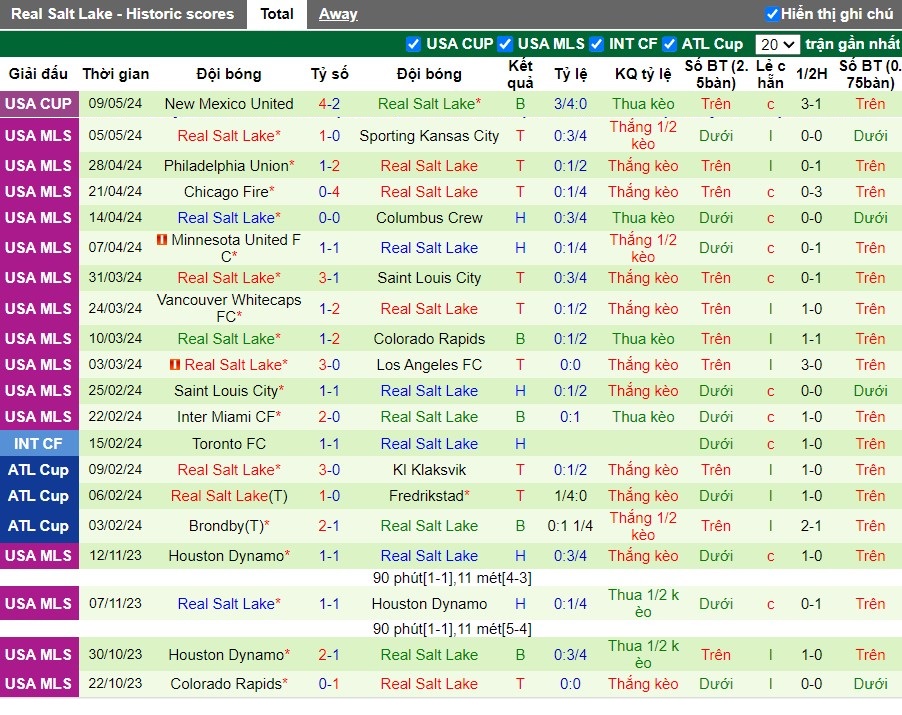The height and width of the screenshot is (715, 902).
Task: Click Colorado Rapids in the 22/10/23 row
Action: click(226, 684)
